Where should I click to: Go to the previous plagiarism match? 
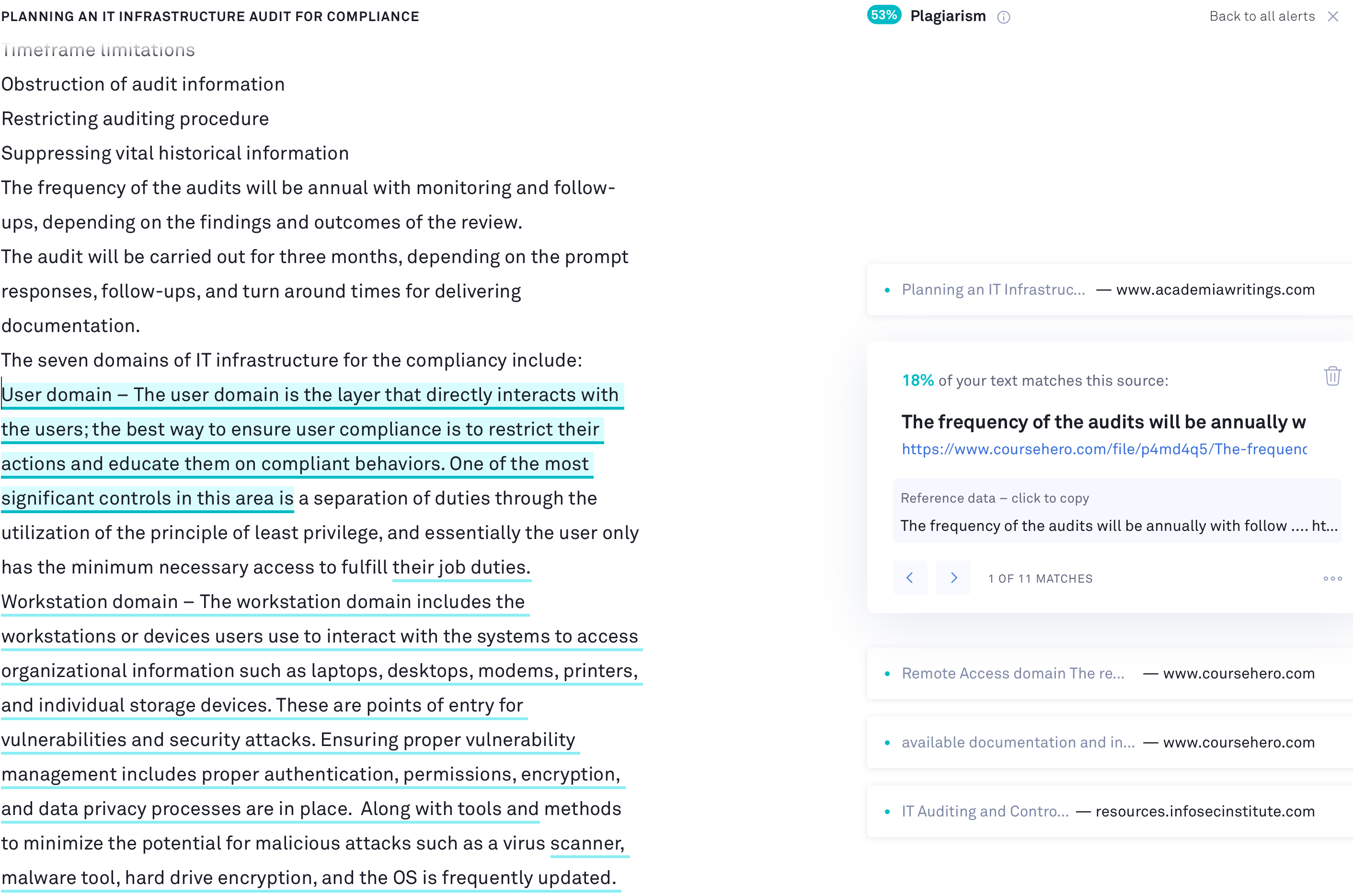910,578
